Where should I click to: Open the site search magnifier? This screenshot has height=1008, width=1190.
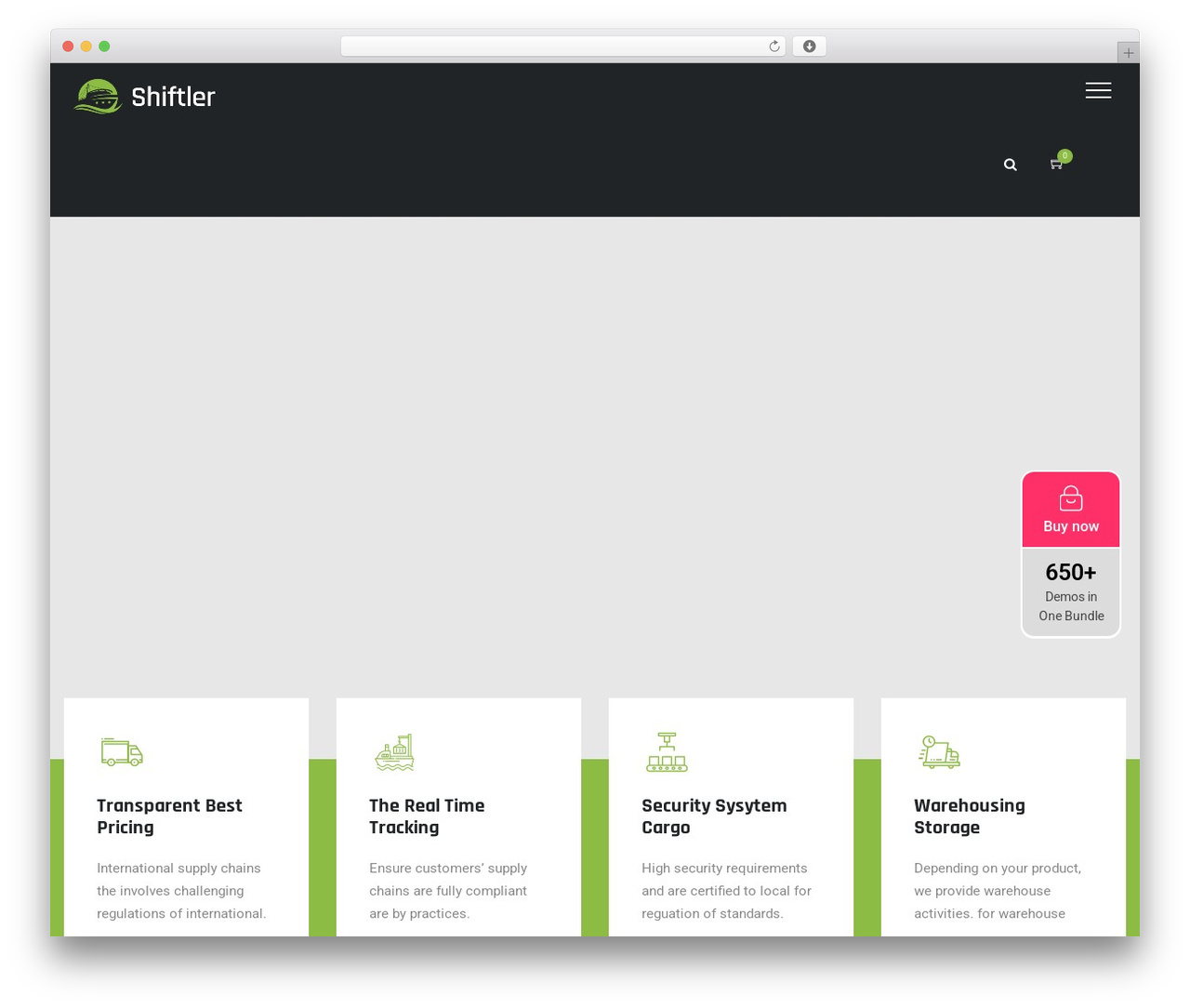pyautogui.click(x=1011, y=165)
